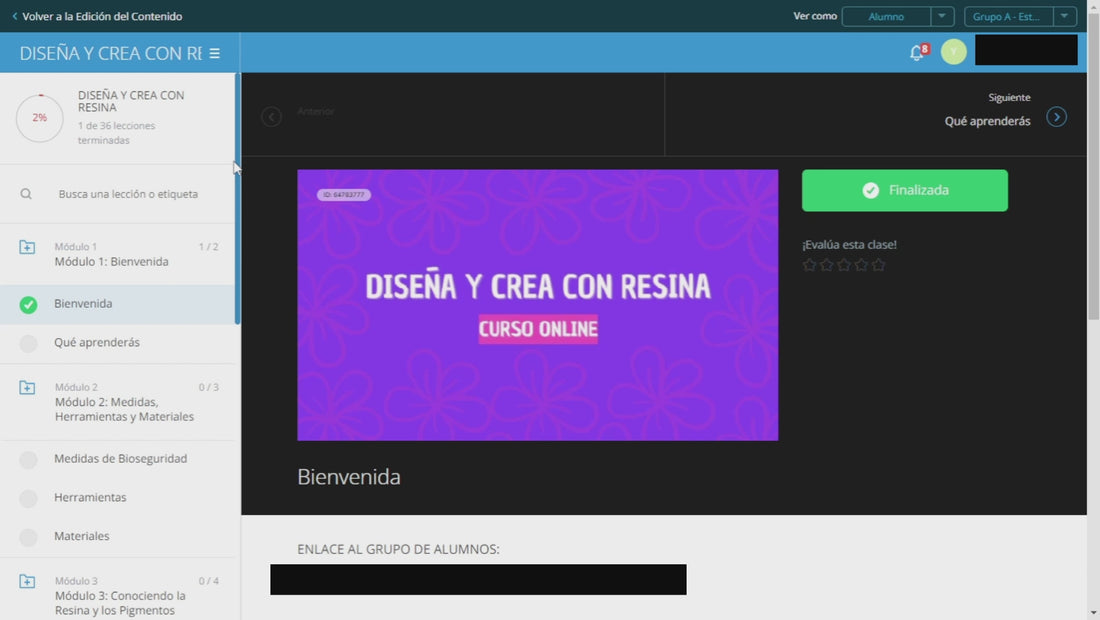
Task: Click the course video thumbnail
Action: [x=537, y=305]
